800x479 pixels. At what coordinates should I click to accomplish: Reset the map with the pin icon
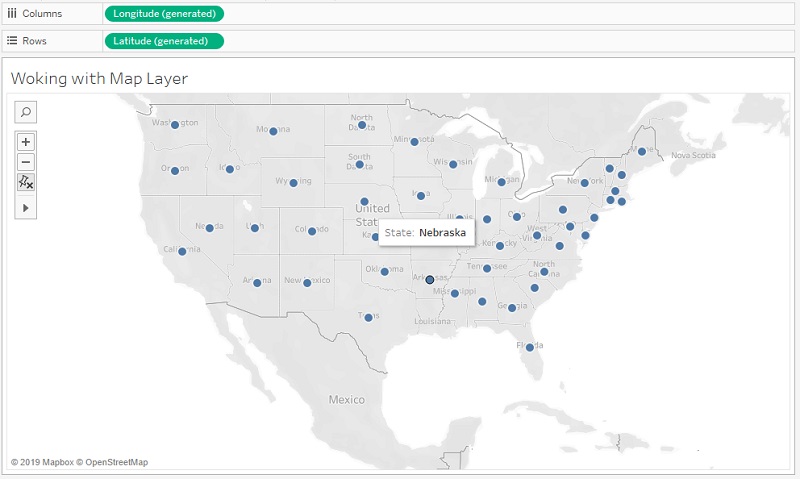coord(26,182)
